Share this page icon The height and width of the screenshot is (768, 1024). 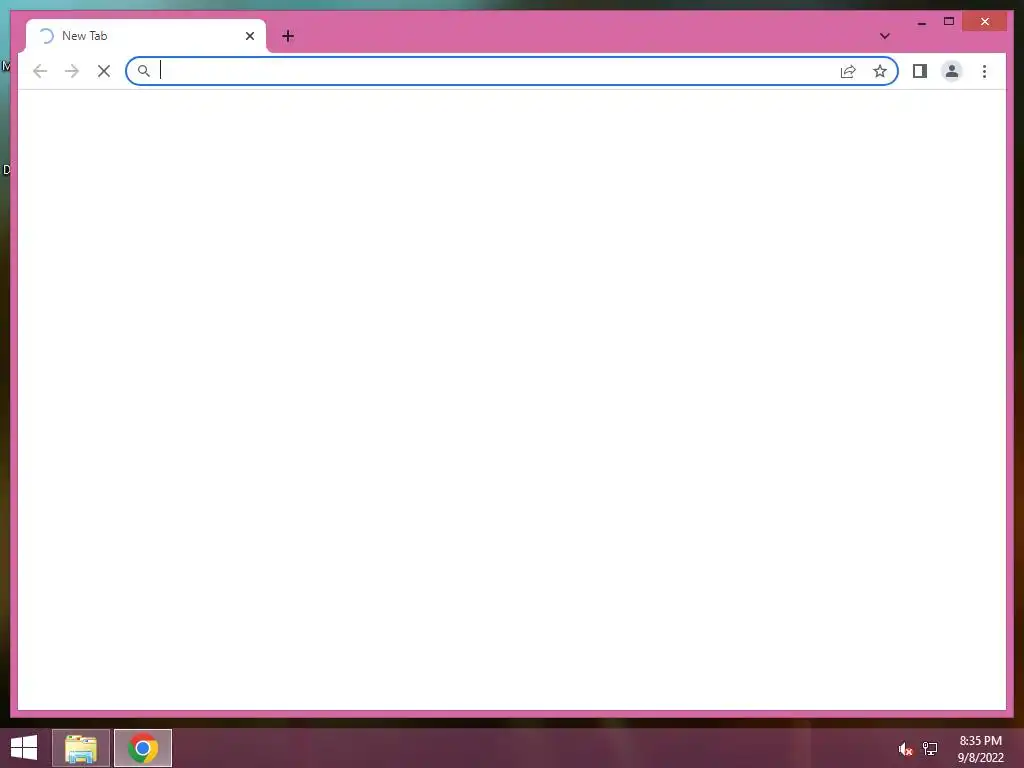pos(848,71)
